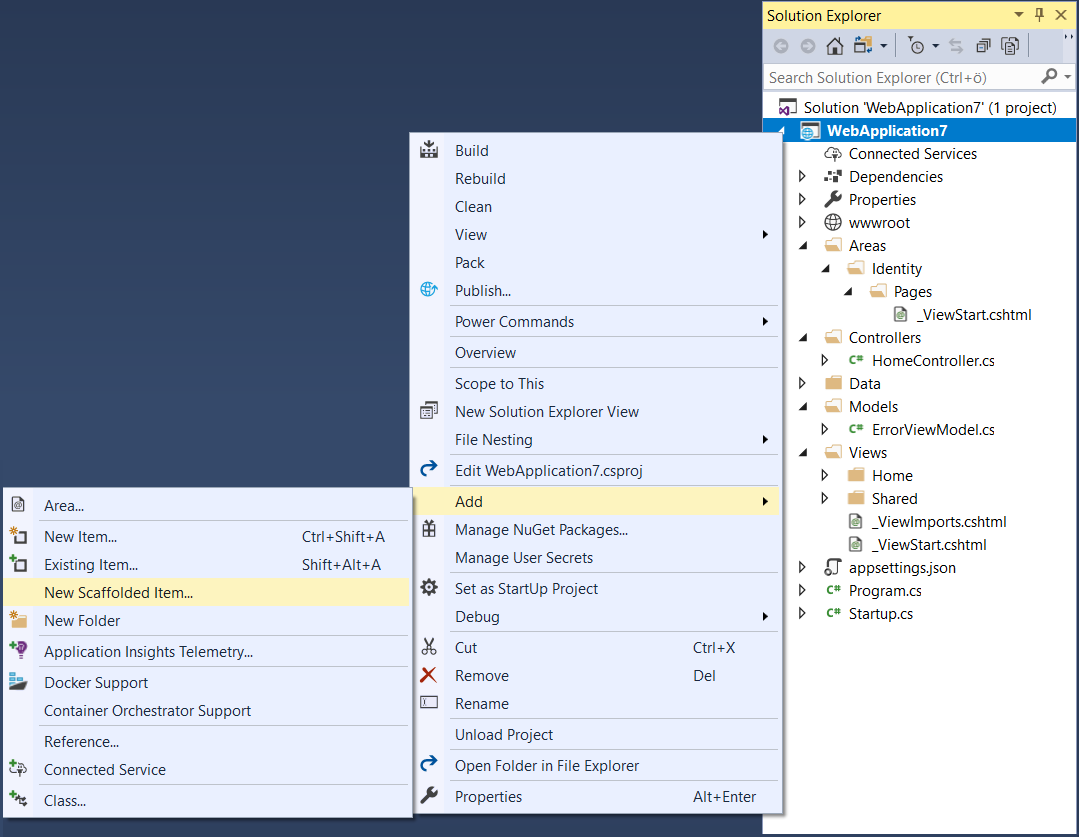Image resolution: width=1079 pixels, height=837 pixels.
Task: Click the gear icon for Set as StartUp Project
Action: 429,587
